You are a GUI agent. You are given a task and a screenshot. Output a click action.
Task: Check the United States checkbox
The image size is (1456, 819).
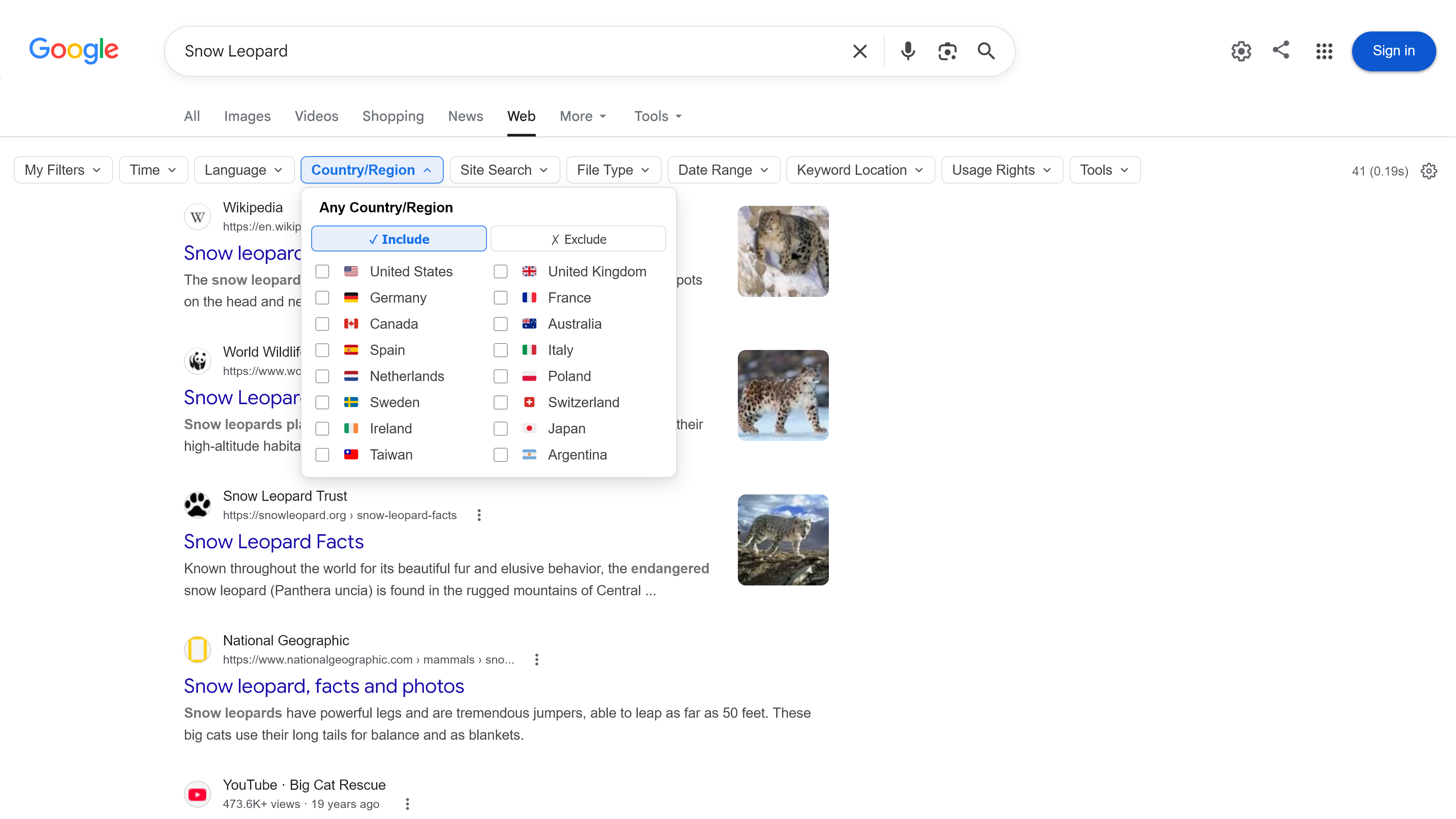(x=322, y=271)
